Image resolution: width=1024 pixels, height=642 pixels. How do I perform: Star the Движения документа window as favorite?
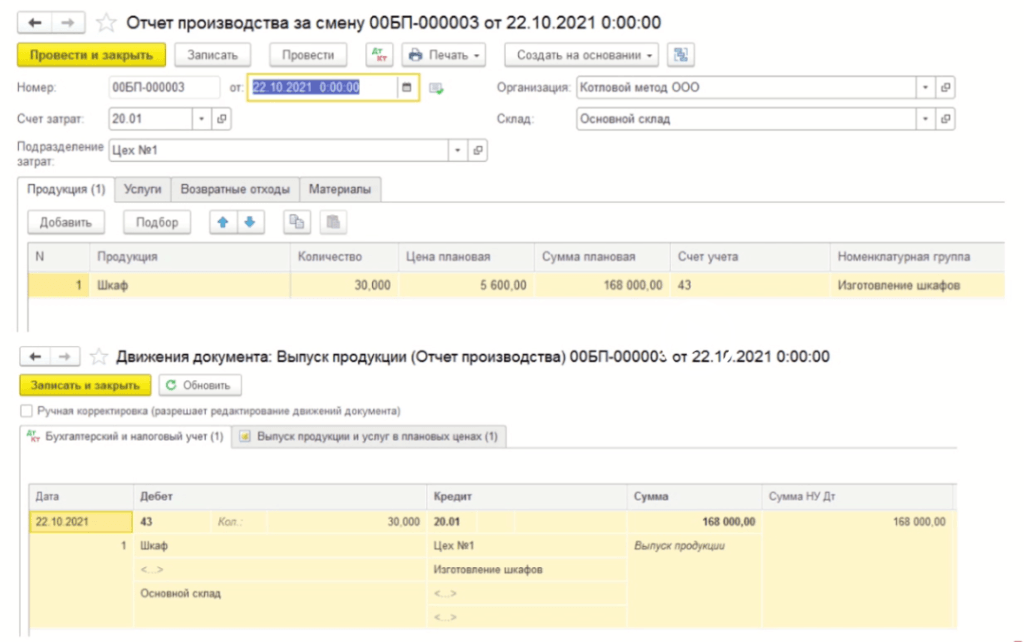coord(99,356)
